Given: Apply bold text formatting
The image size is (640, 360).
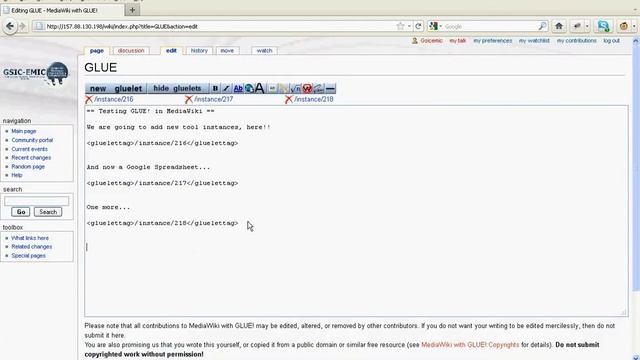Looking at the screenshot, I should [215, 88].
